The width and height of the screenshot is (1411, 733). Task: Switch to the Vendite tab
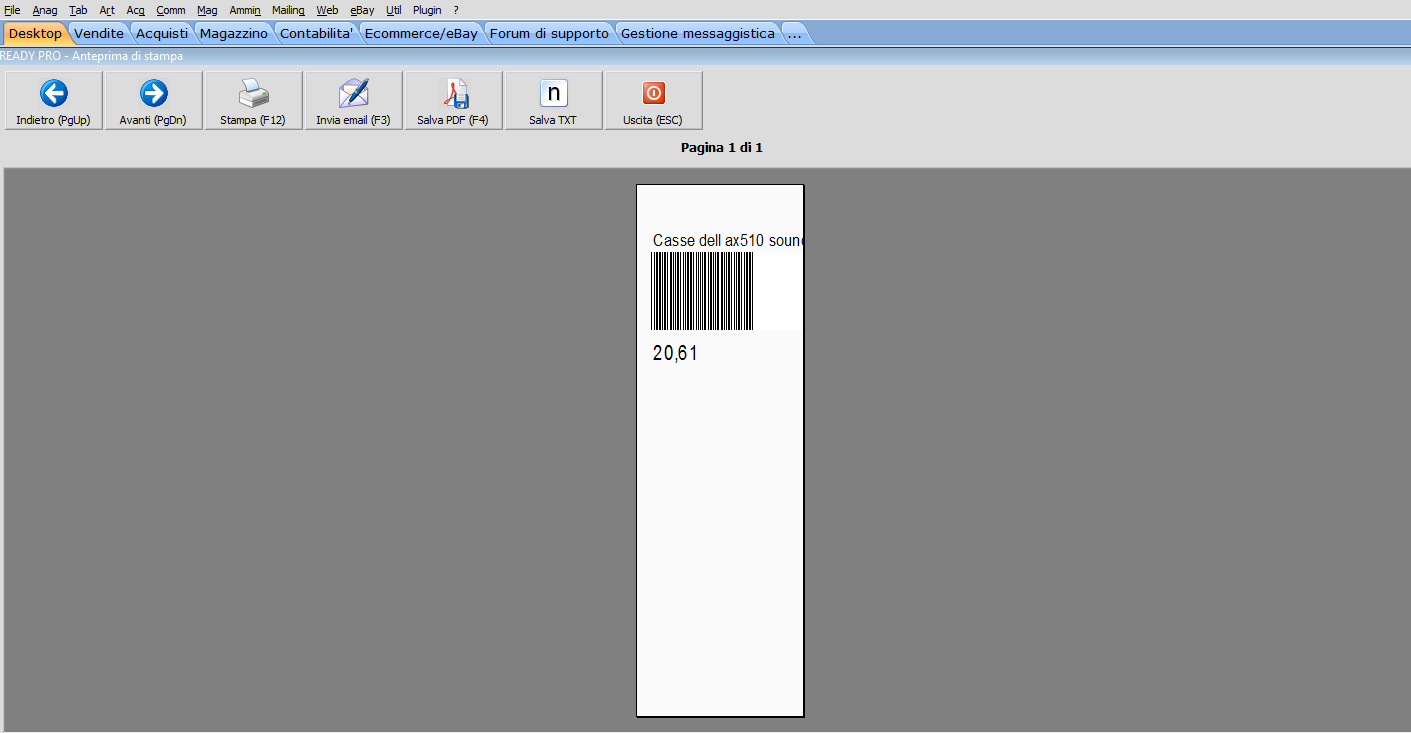click(x=99, y=33)
